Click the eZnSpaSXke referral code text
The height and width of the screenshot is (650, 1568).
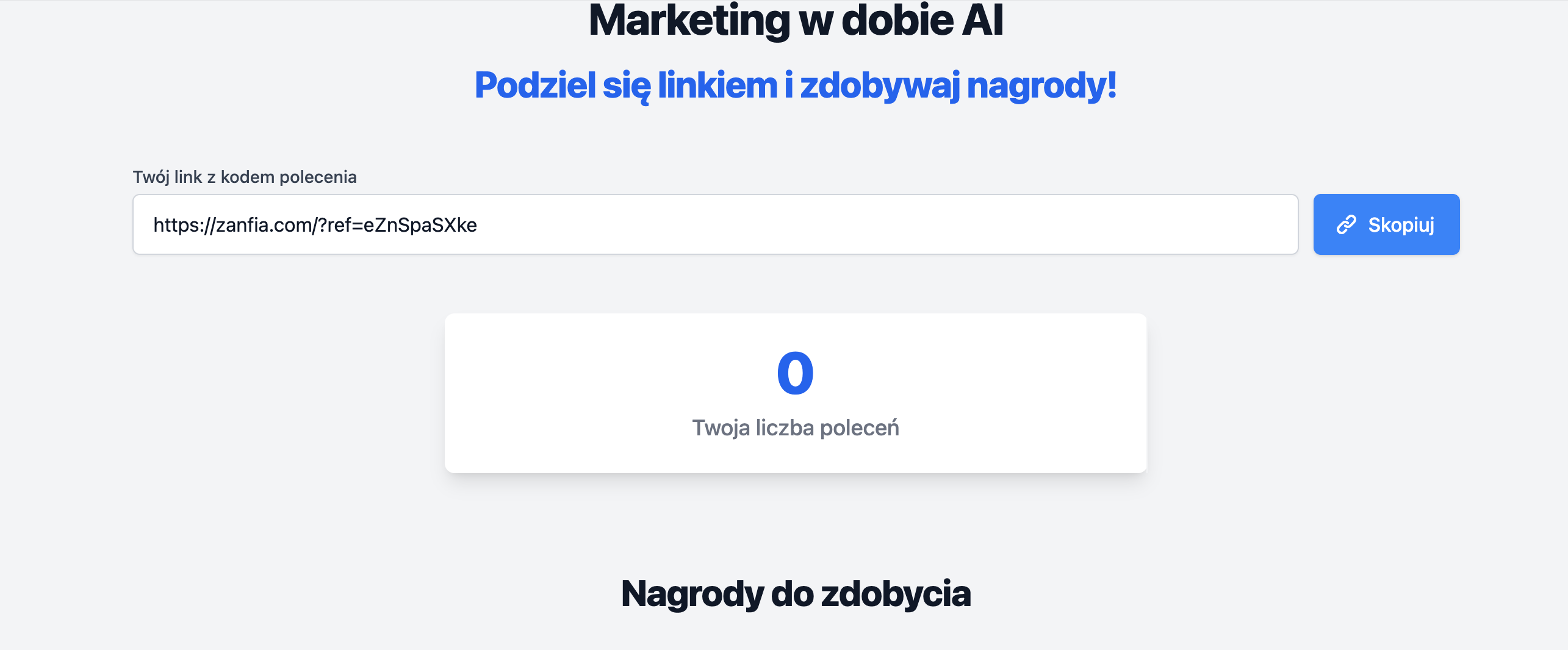(x=420, y=225)
